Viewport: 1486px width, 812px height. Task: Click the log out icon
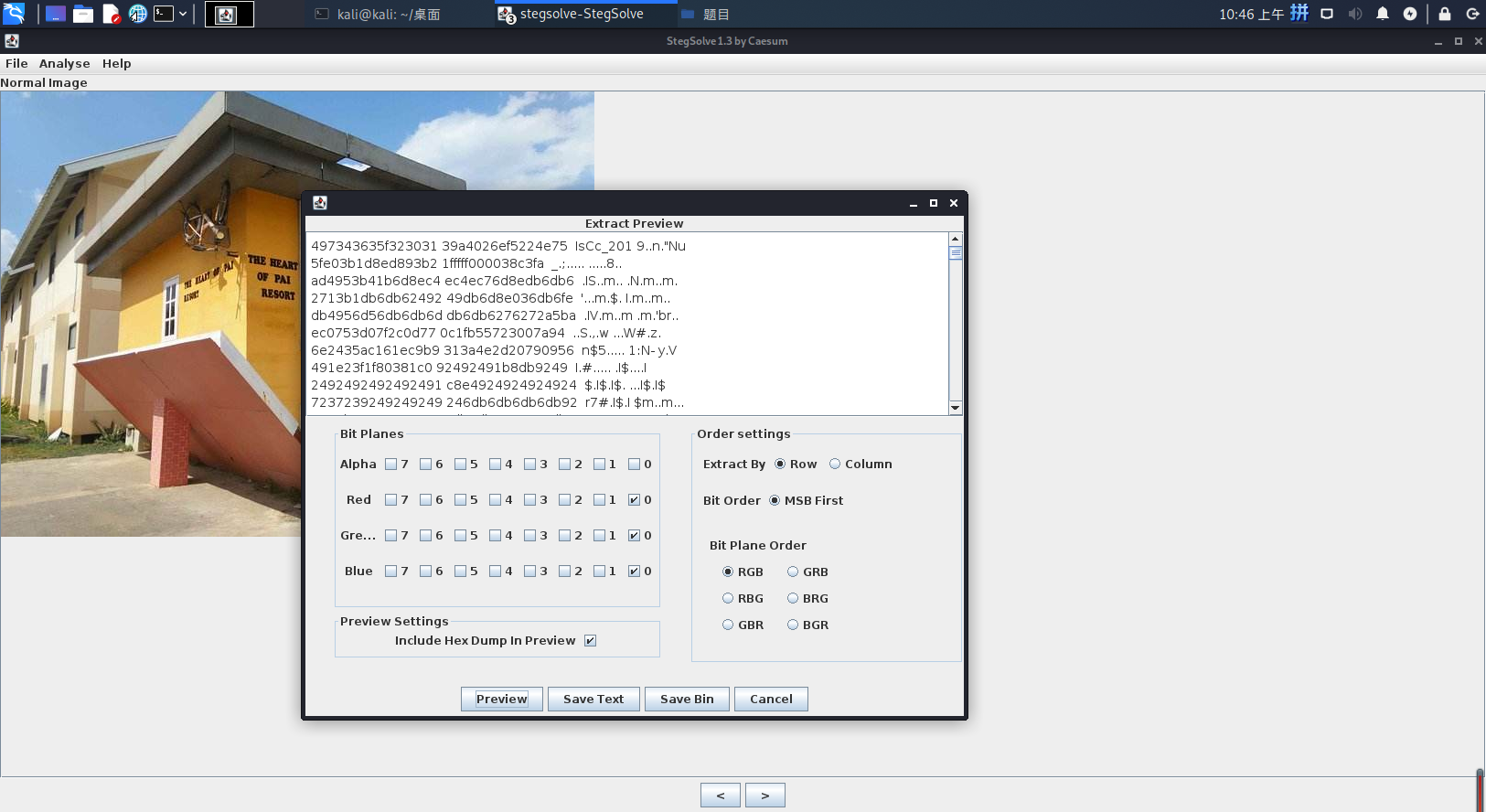coord(1472,14)
